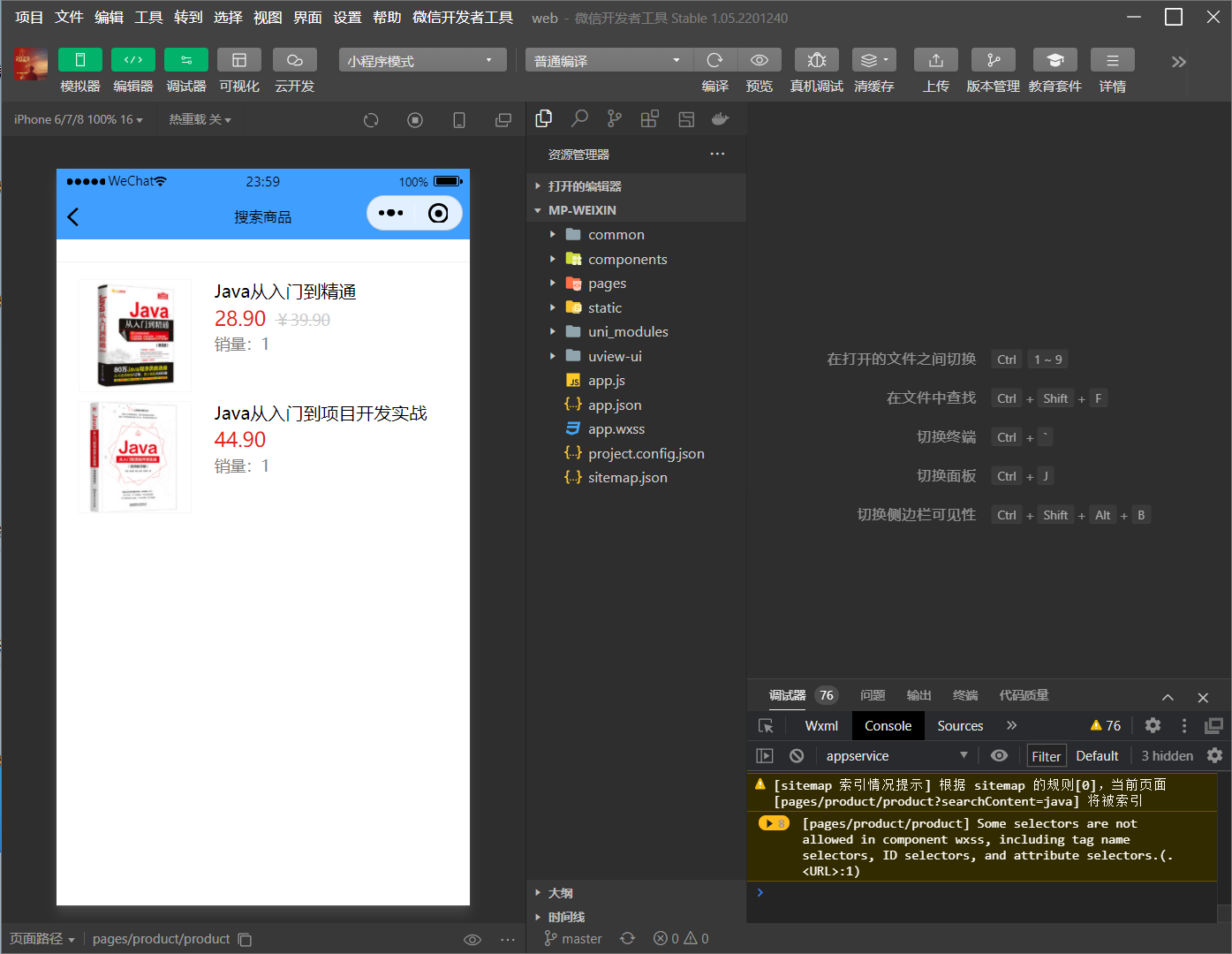Open project details (详情)
1232x954 pixels.
[1113, 60]
